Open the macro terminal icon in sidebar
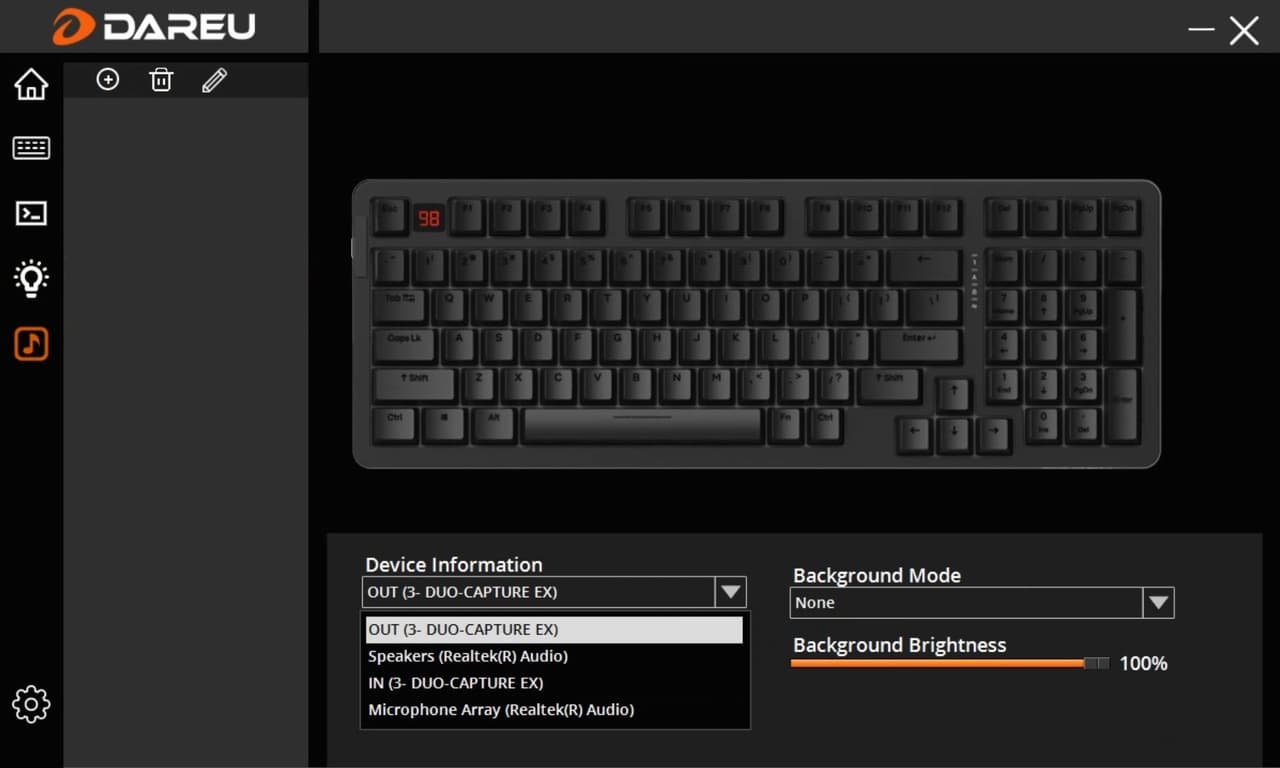Image resolution: width=1280 pixels, height=768 pixels. (31, 213)
